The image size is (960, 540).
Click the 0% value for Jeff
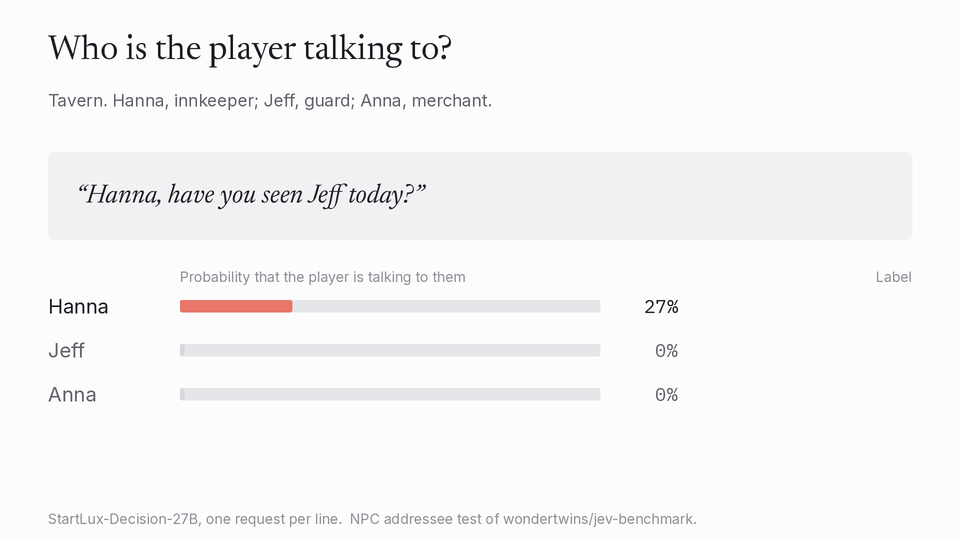(666, 351)
